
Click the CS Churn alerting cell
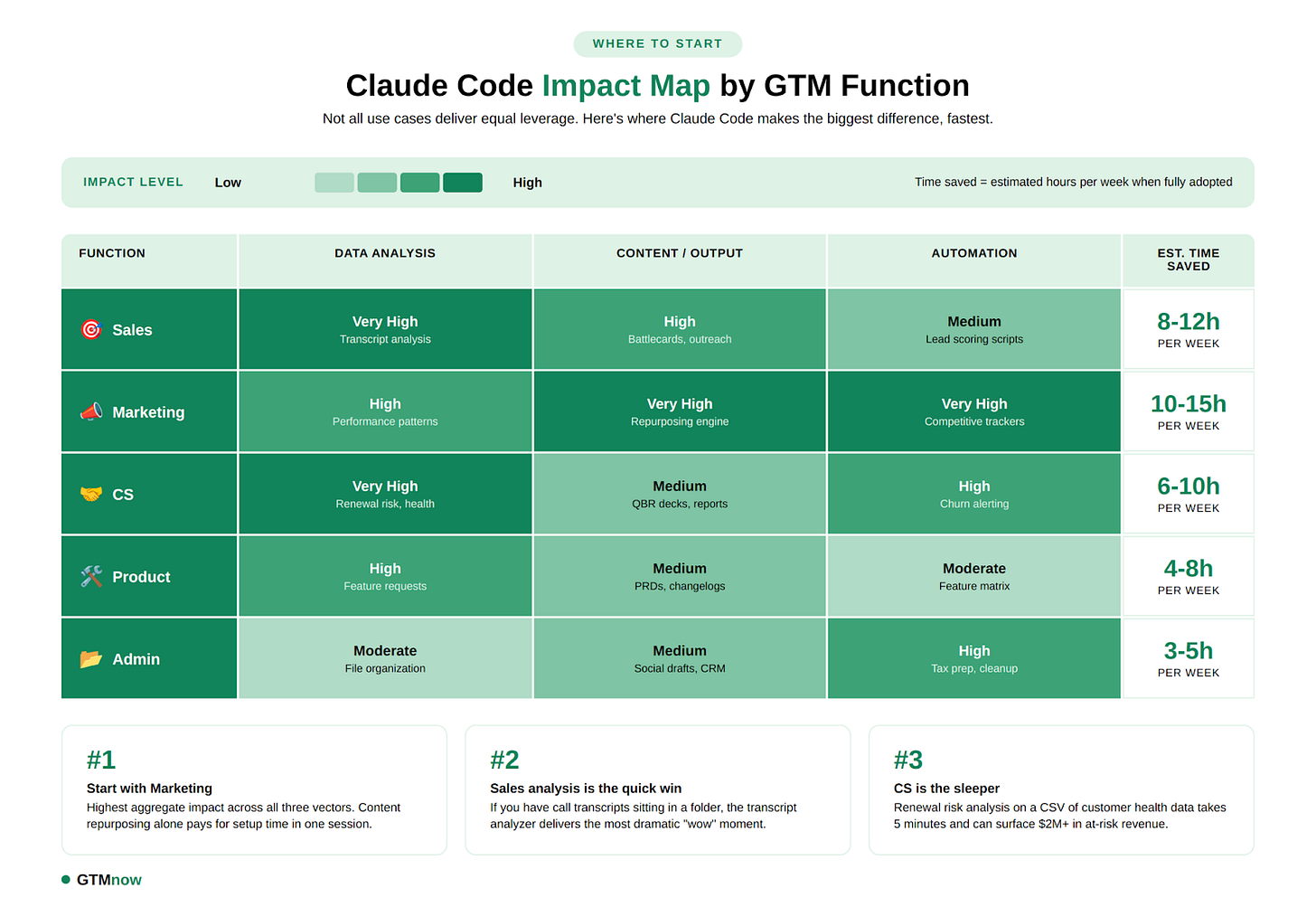pos(973,494)
